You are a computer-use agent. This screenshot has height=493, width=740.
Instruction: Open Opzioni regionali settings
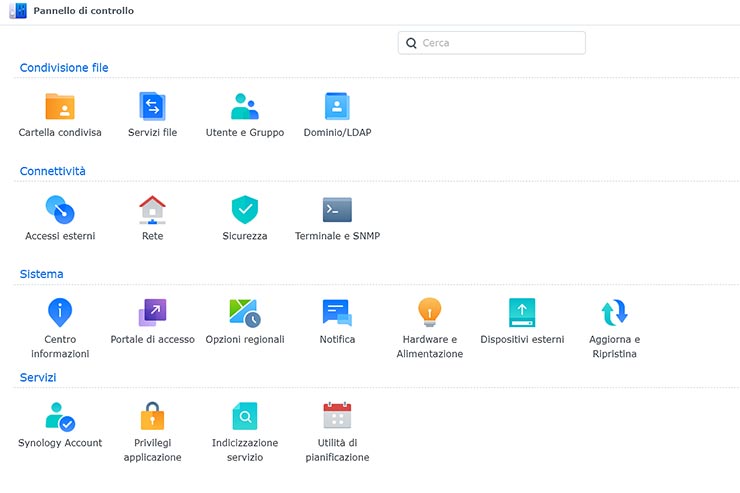coord(245,313)
